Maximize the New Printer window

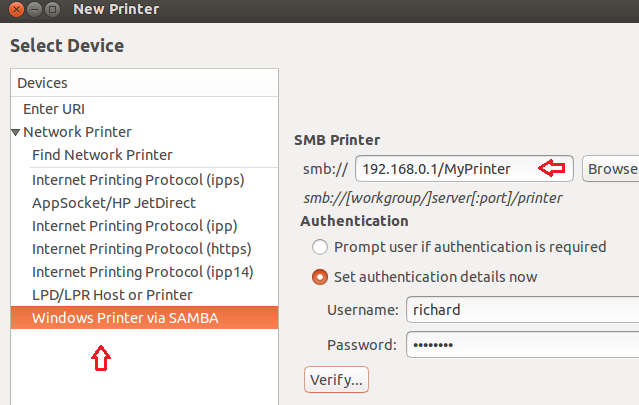pos(50,10)
